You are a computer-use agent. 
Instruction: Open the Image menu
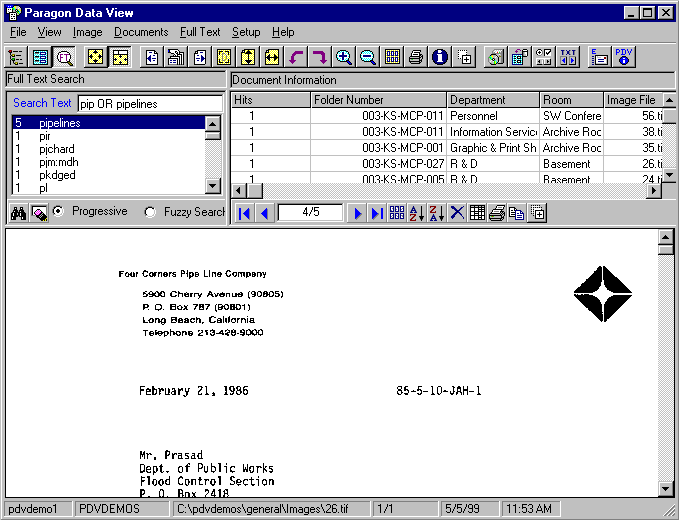tap(87, 32)
